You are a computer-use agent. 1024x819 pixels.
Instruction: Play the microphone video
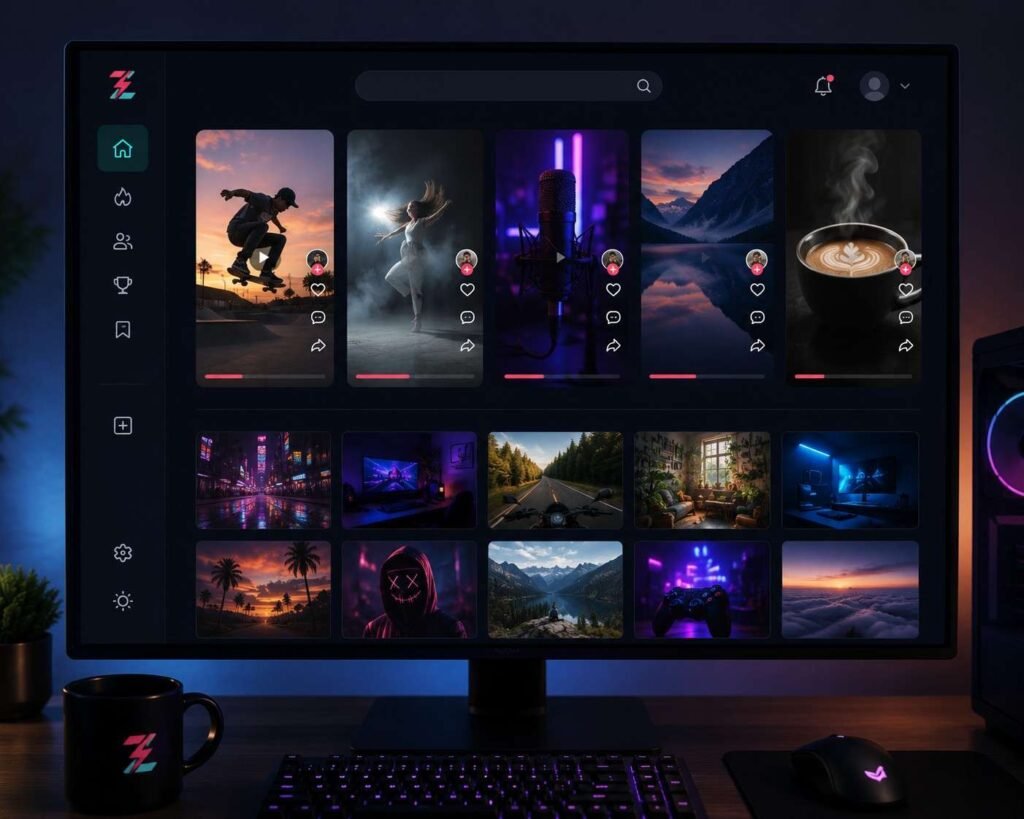(x=560, y=257)
